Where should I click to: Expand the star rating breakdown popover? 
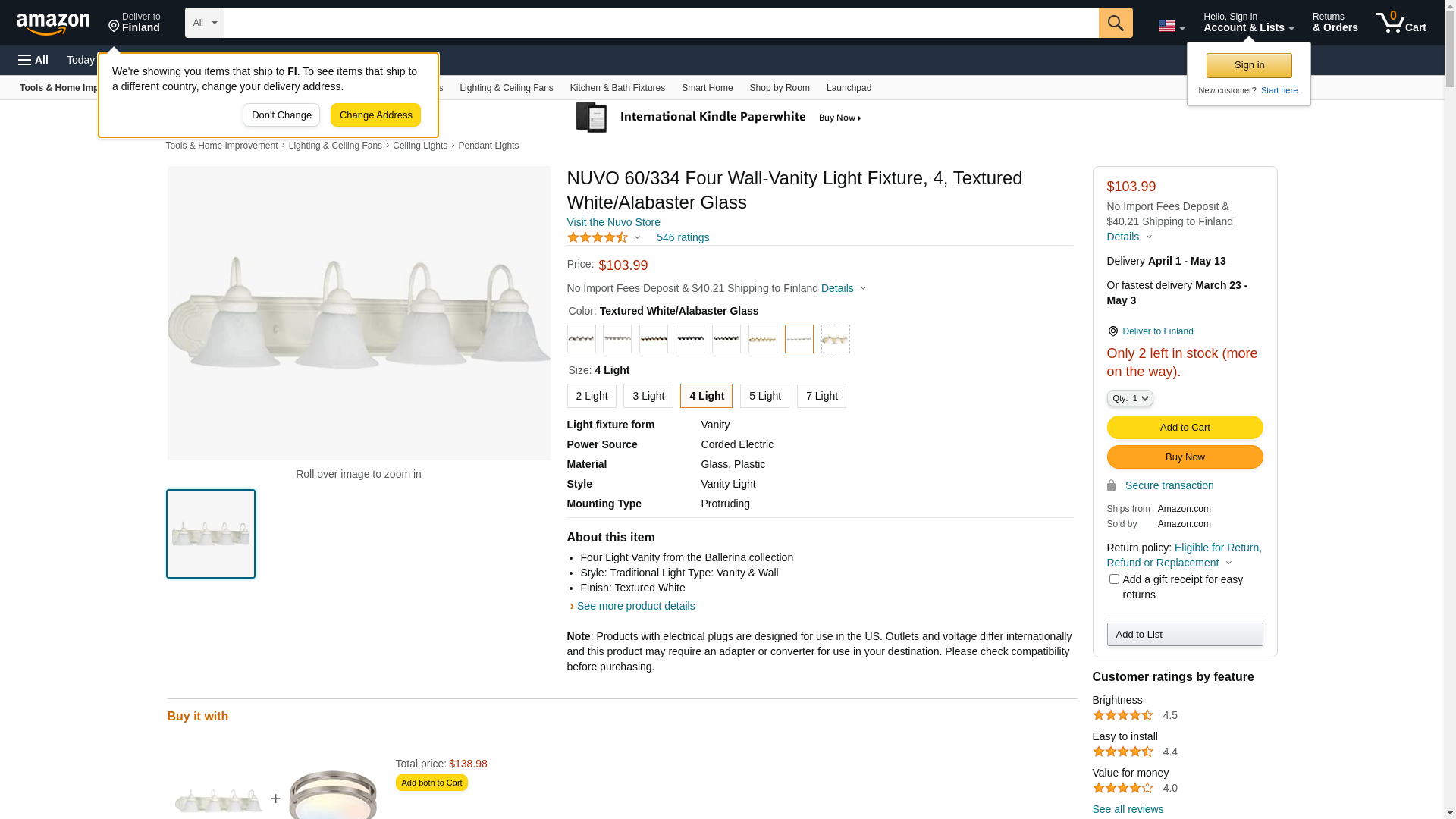[637, 238]
